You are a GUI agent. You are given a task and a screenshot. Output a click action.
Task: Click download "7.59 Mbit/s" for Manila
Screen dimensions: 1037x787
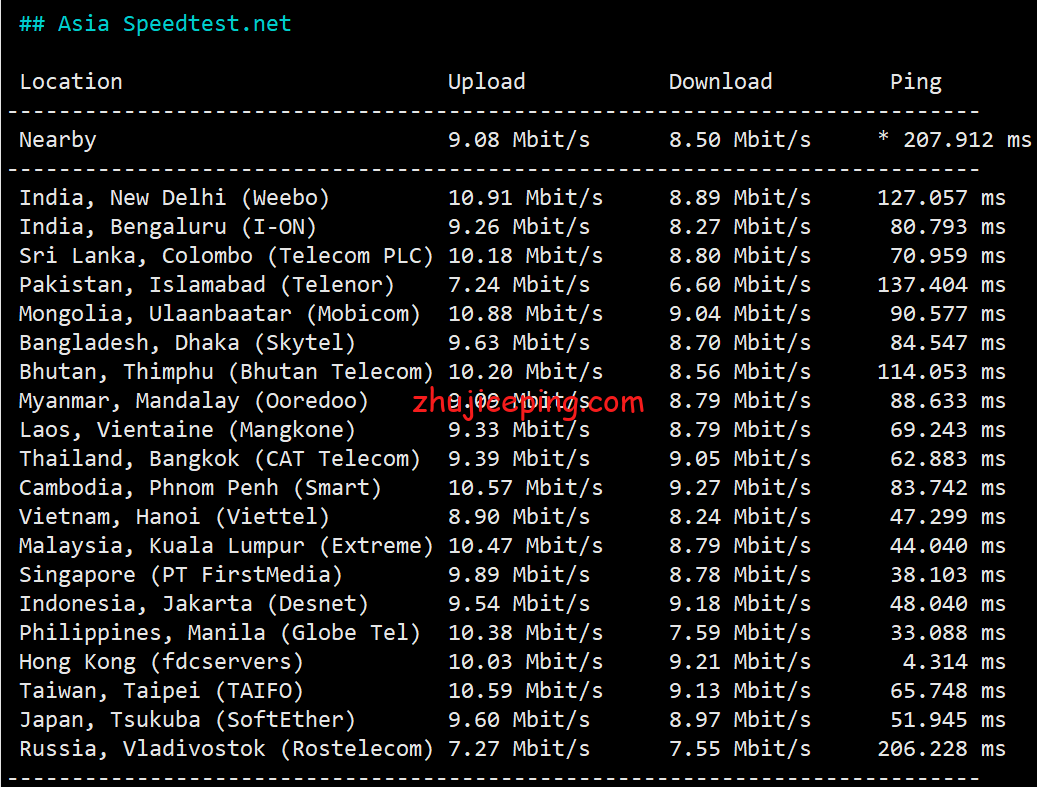click(x=739, y=634)
